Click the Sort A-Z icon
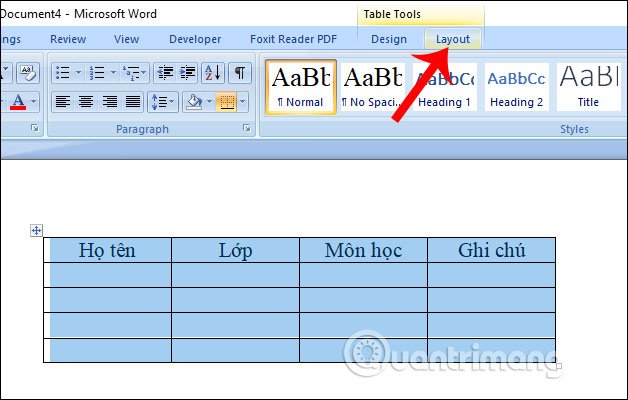Image resolution: width=628 pixels, height=400 pixels. (213, 73)
